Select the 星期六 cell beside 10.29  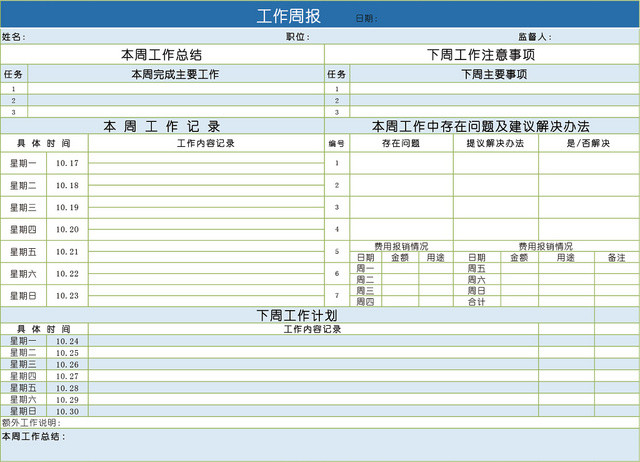click(23, 400)
